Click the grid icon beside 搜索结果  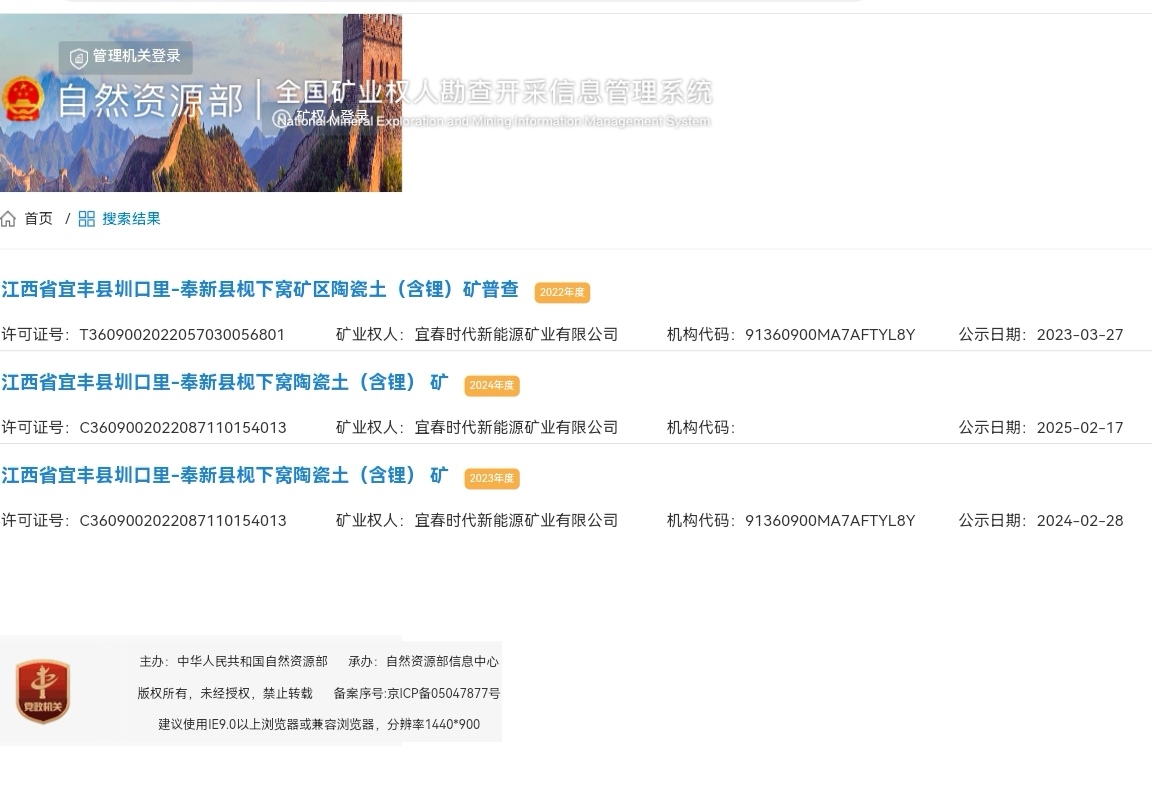click(x=87, y=219)
